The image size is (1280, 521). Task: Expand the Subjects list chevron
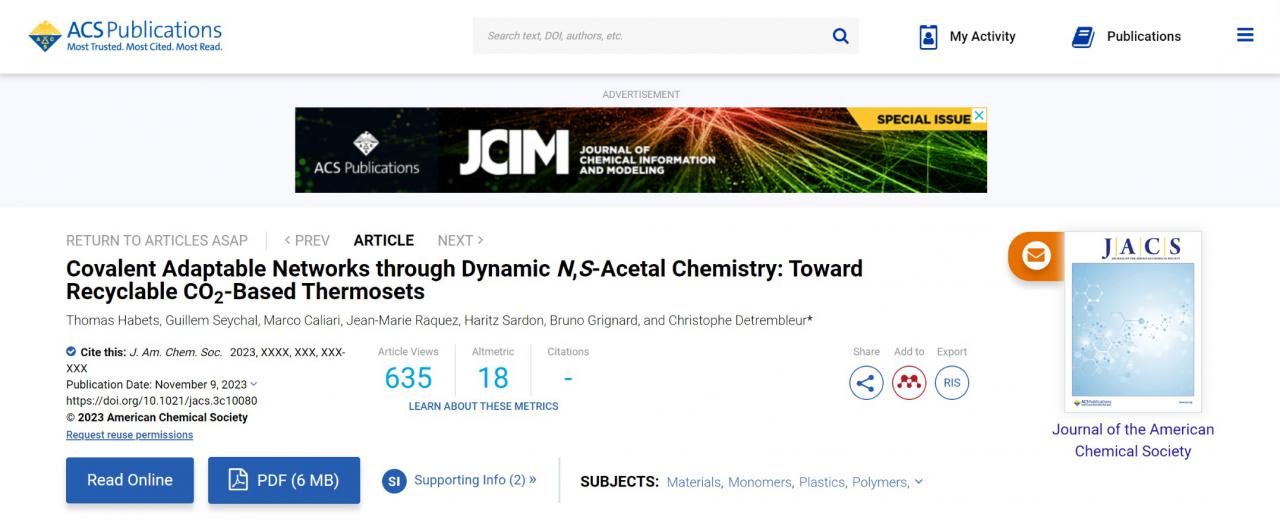point(919,481)
